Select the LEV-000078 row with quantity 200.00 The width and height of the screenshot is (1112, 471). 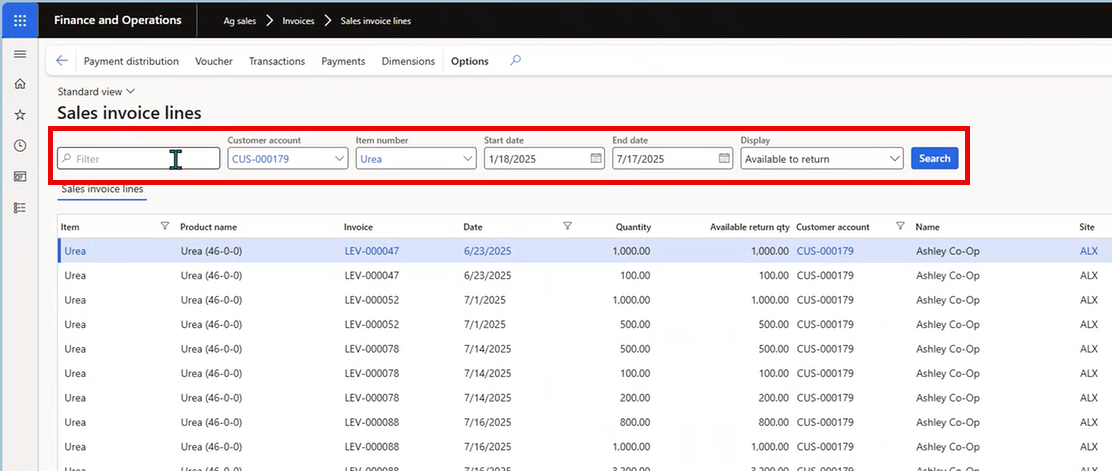coord(584,398)
